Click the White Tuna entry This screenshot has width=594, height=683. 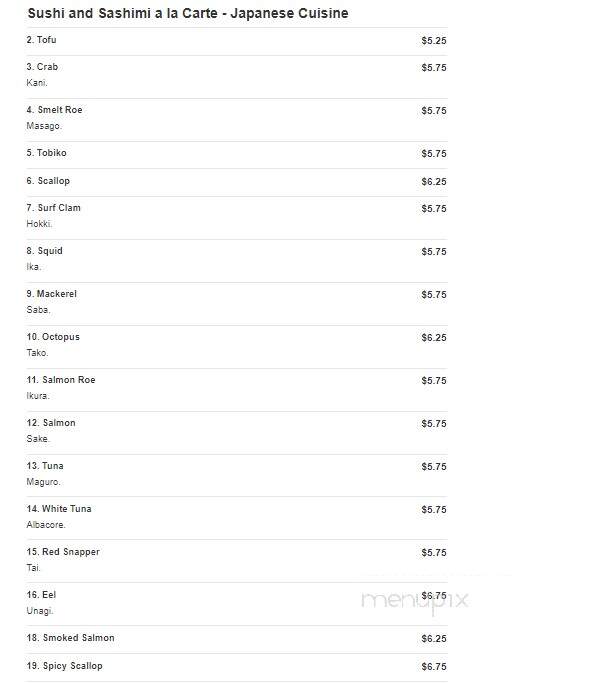click(237, 518)
